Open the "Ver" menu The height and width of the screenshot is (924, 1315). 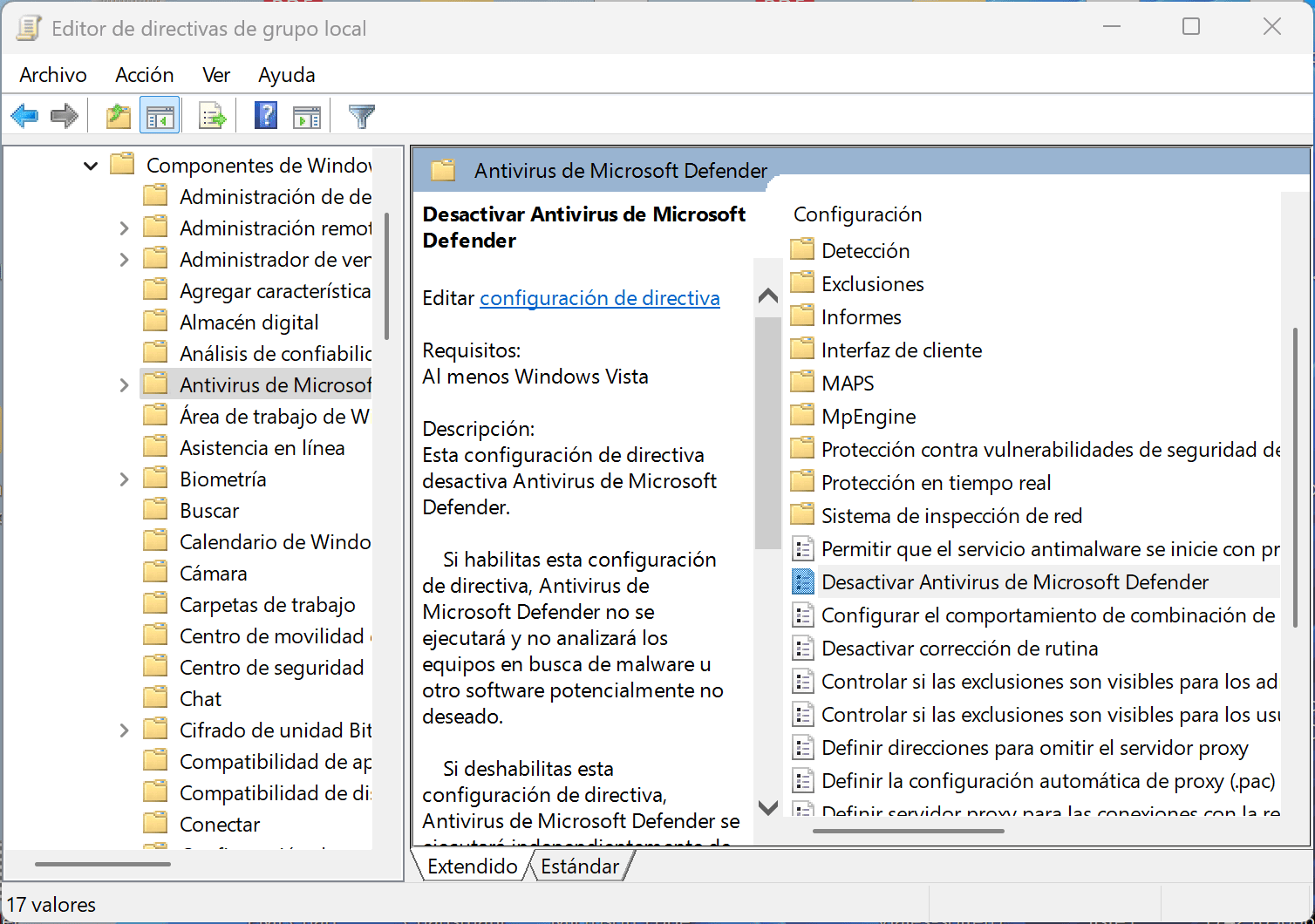(215, 75)
